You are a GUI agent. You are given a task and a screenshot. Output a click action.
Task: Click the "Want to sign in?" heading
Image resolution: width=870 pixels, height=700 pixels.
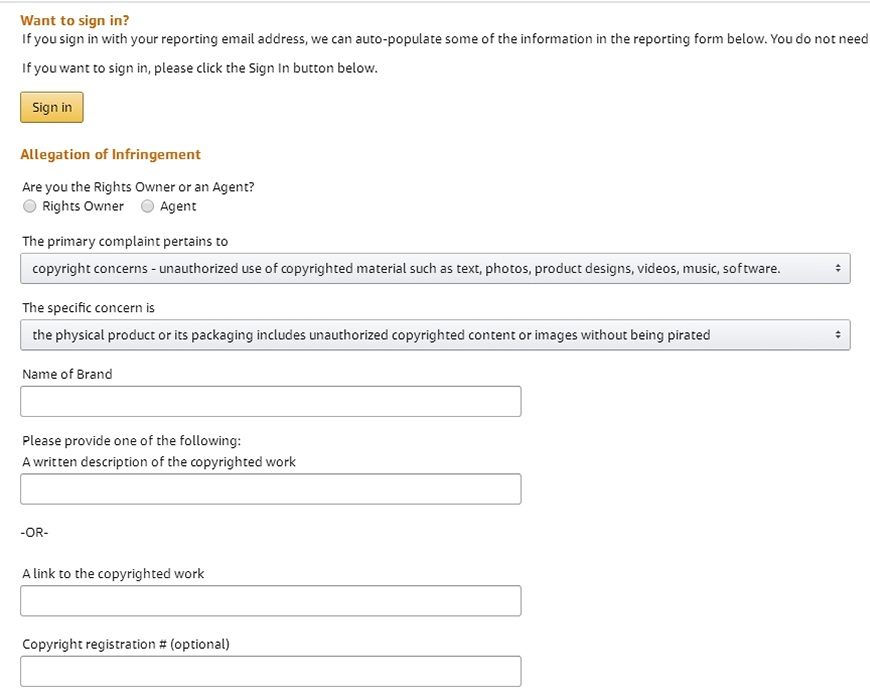[x=75, y=20]
